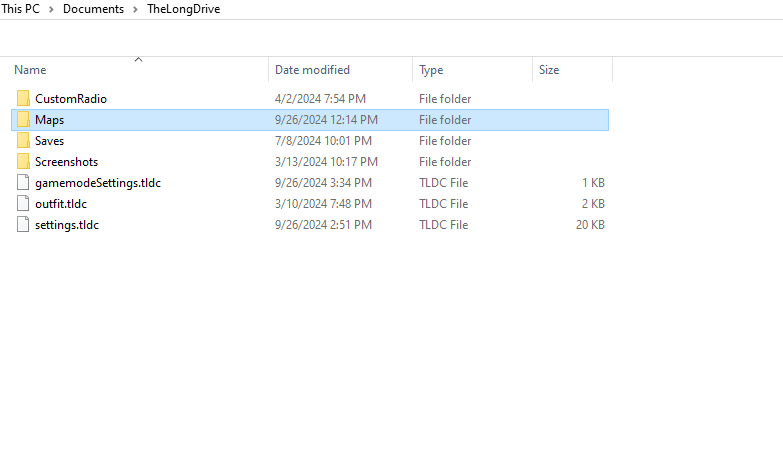Click date 3/13/2024 10:17 PM
This screenshot has height=449, width=783.
pos(326,162)
